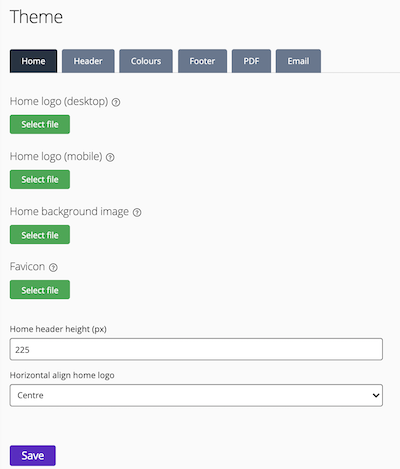The width and height of the screenshot is (400, 469).
Task: Expand the Horizontal align home logo dropdown
Action: (196, 395)
